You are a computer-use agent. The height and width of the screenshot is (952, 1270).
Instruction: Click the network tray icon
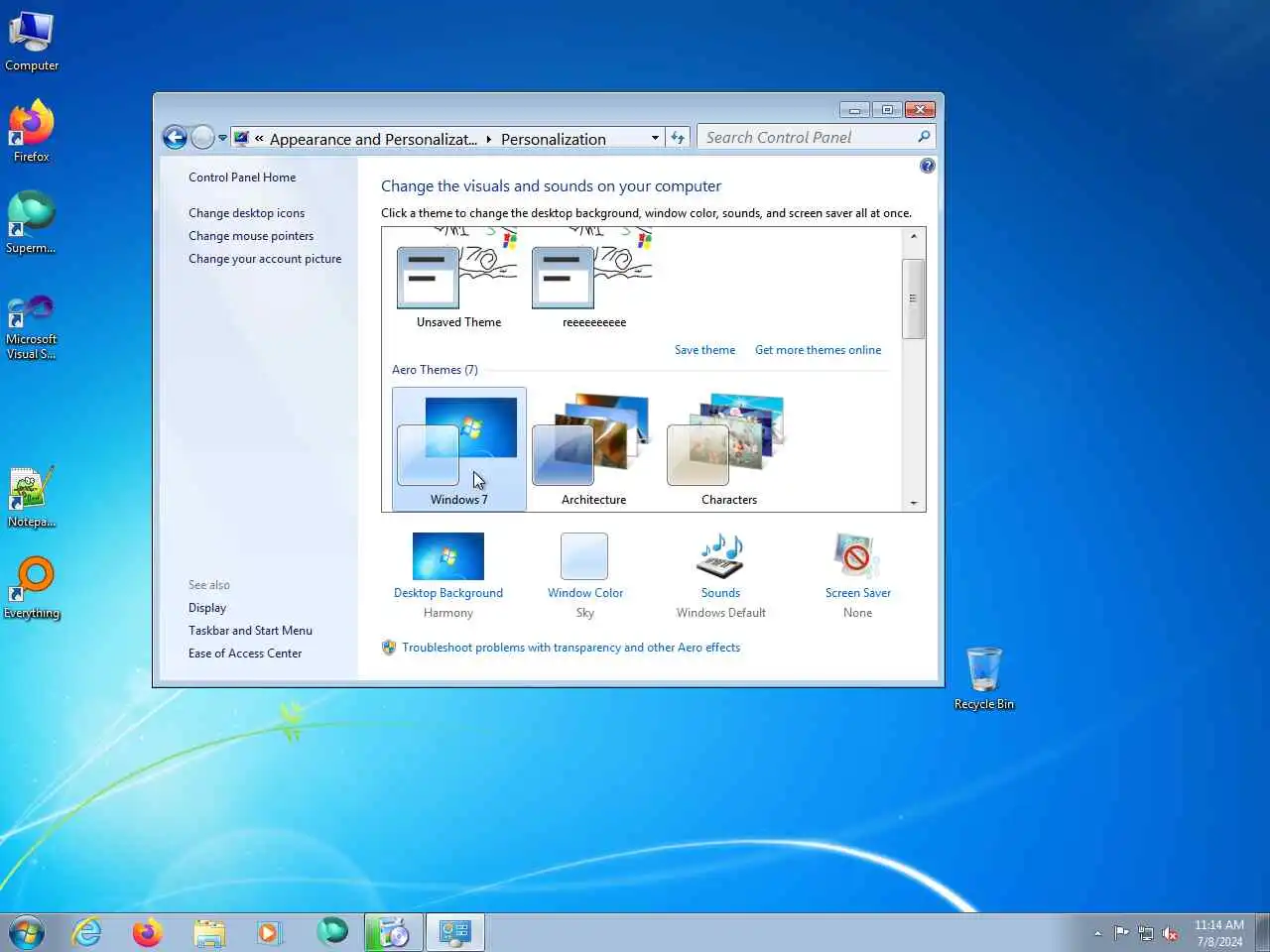(1146, 933)
